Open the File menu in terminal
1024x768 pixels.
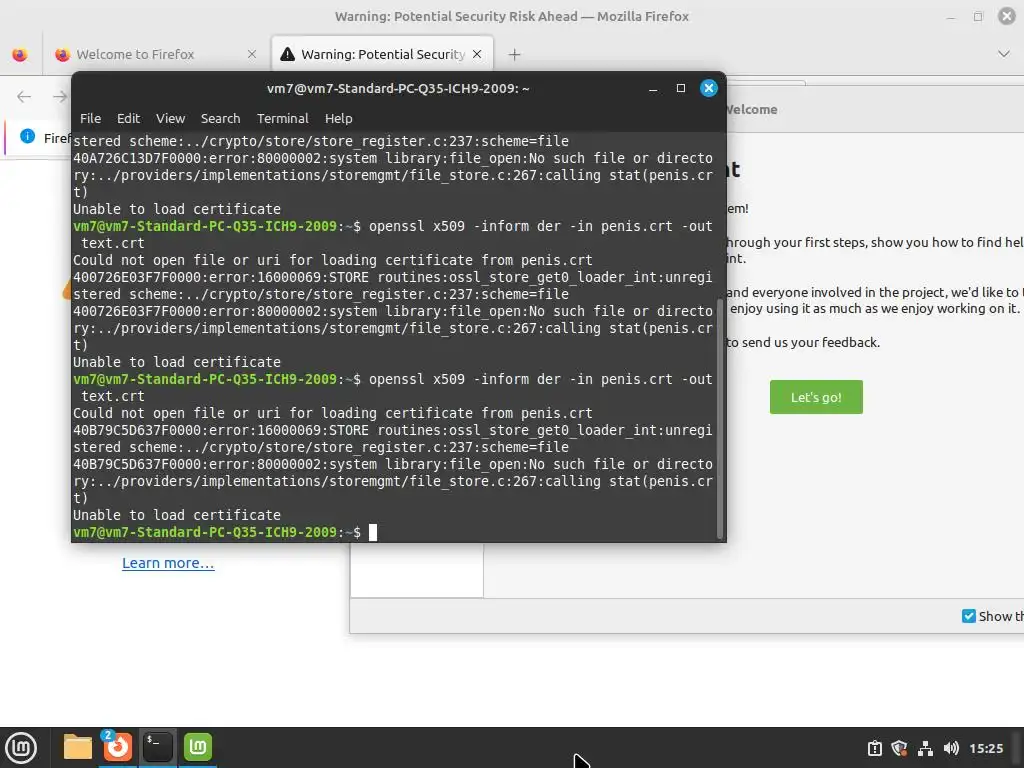[x=90, y=118]
